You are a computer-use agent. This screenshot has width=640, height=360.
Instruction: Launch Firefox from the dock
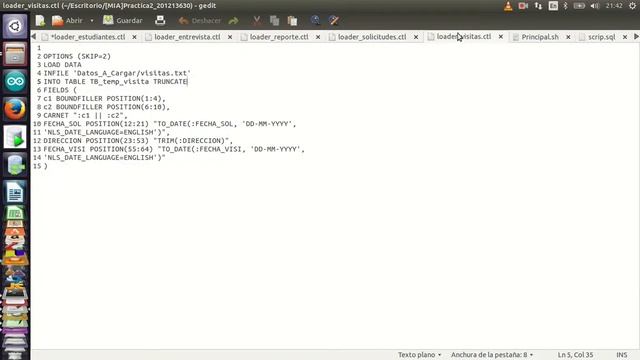[15, 109]
